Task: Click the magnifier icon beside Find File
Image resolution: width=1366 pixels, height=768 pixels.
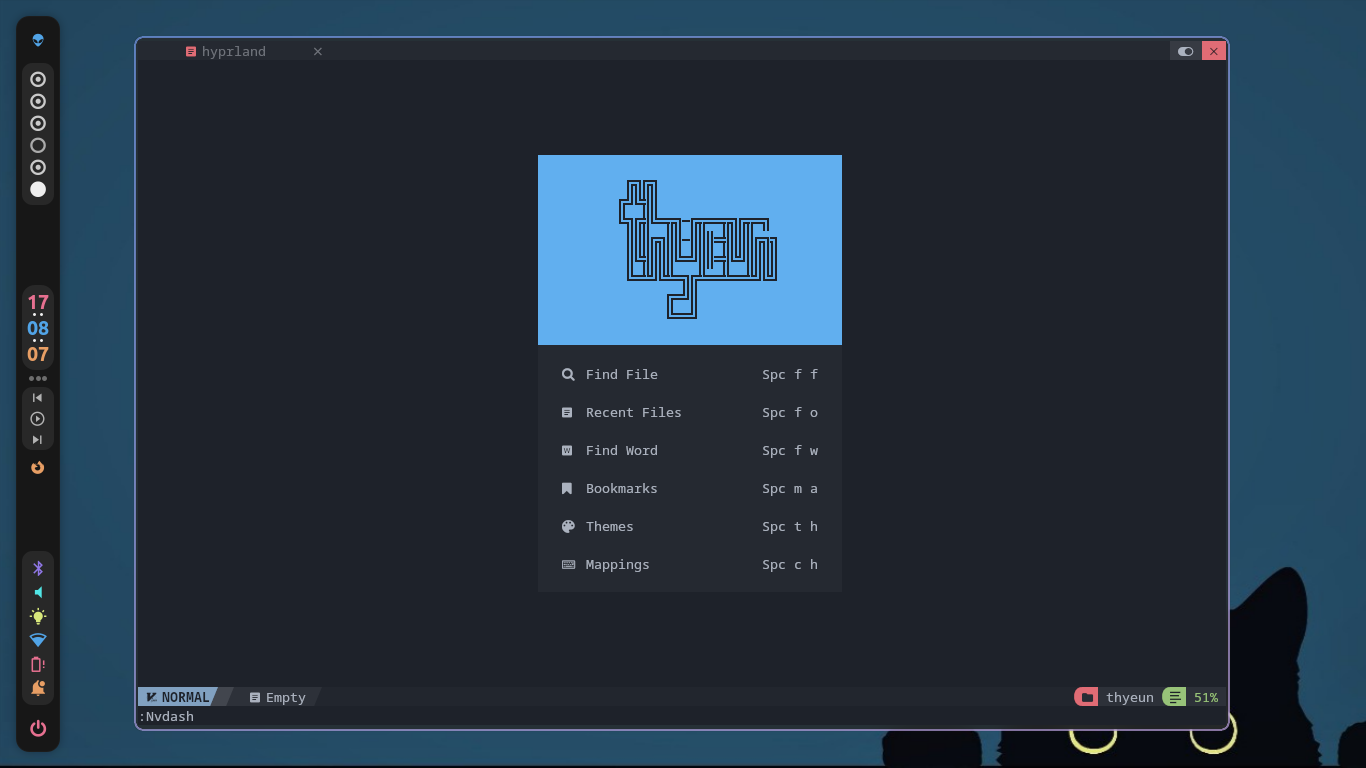Action: 568,374
